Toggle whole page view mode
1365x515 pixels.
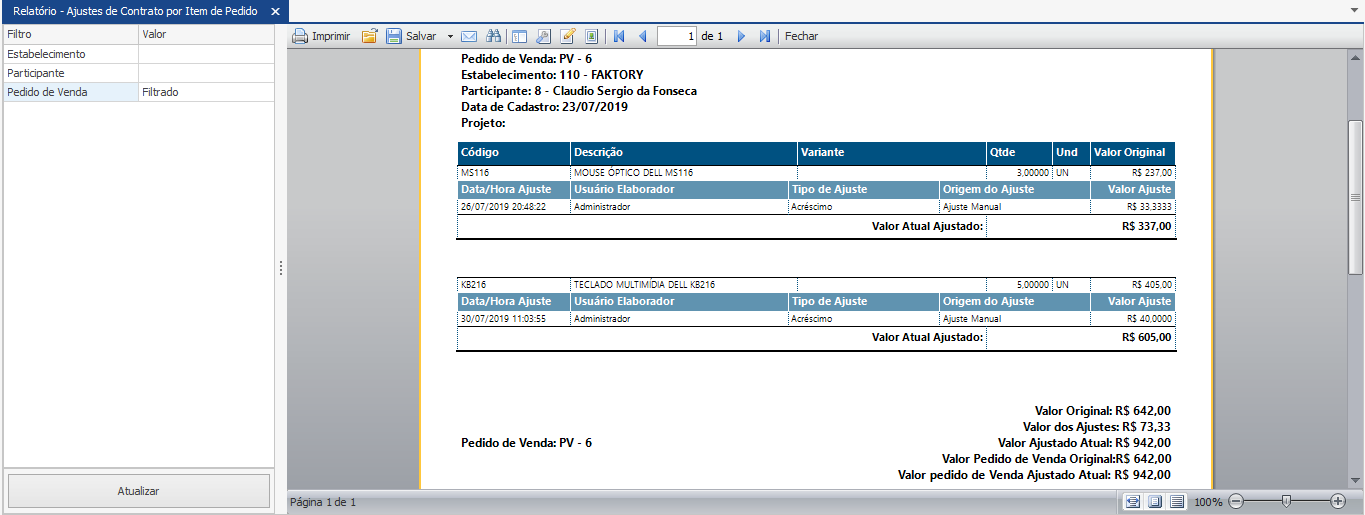coord(1155,501)
